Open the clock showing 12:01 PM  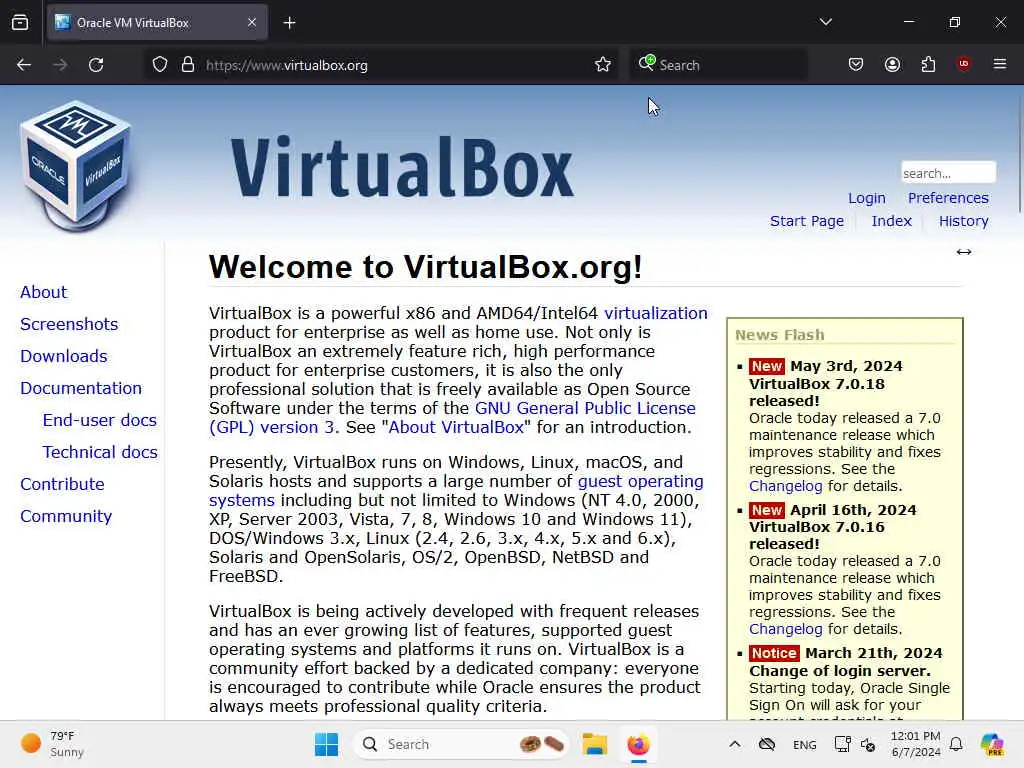click(916, 744)
